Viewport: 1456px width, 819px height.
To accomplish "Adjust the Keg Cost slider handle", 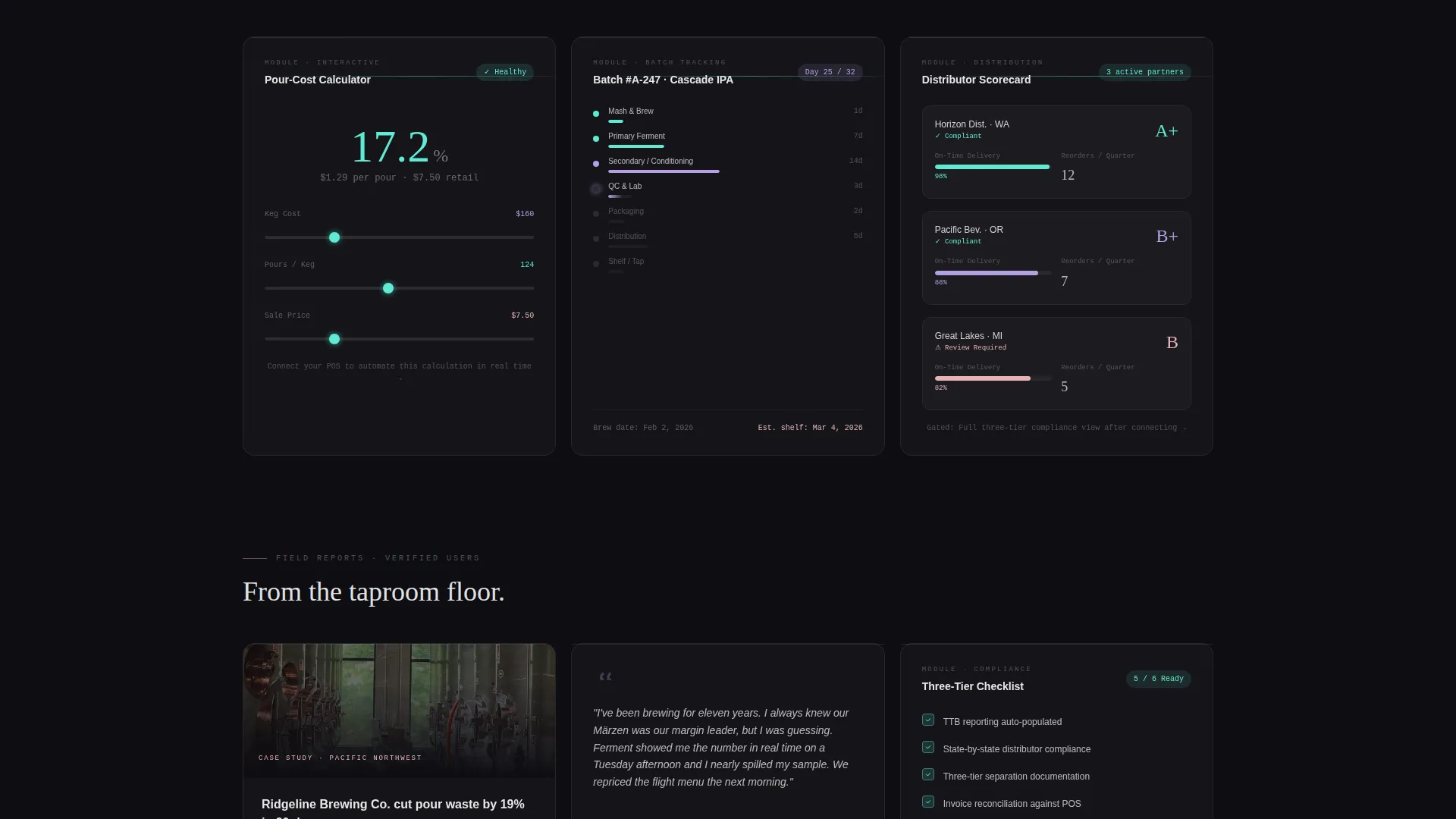I will click(334, 237).
